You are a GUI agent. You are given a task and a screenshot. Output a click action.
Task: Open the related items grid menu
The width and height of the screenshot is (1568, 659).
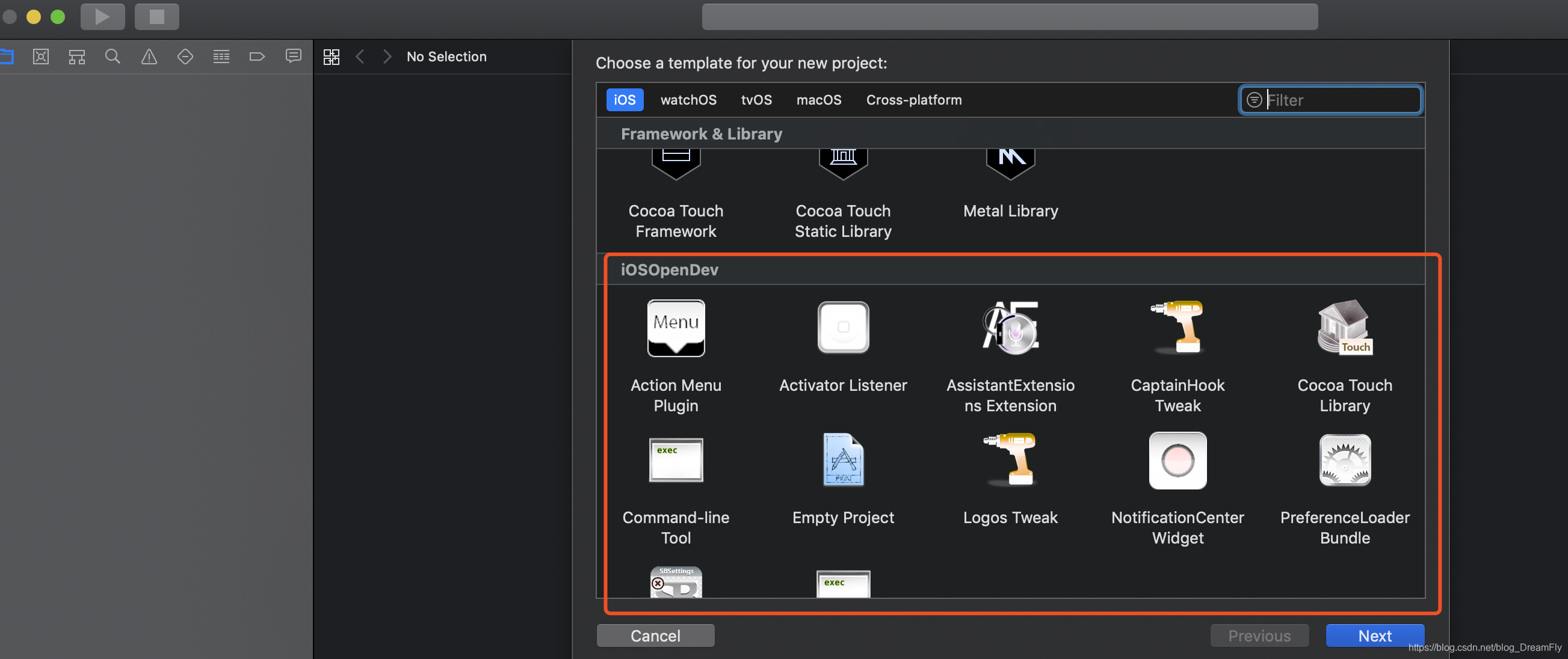click(x=331, y=57)
